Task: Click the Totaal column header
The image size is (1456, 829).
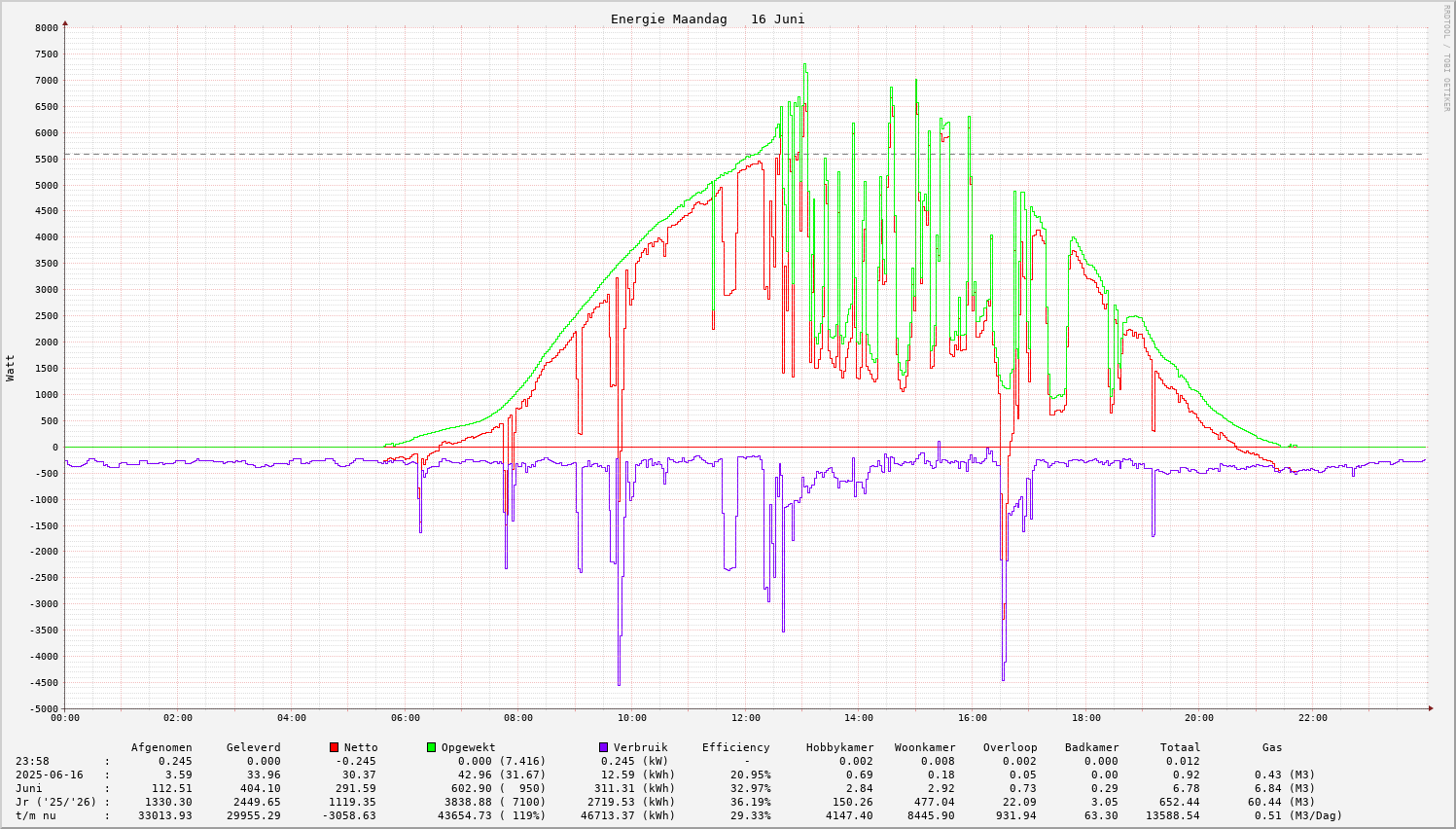Action: pos(1180,747)
